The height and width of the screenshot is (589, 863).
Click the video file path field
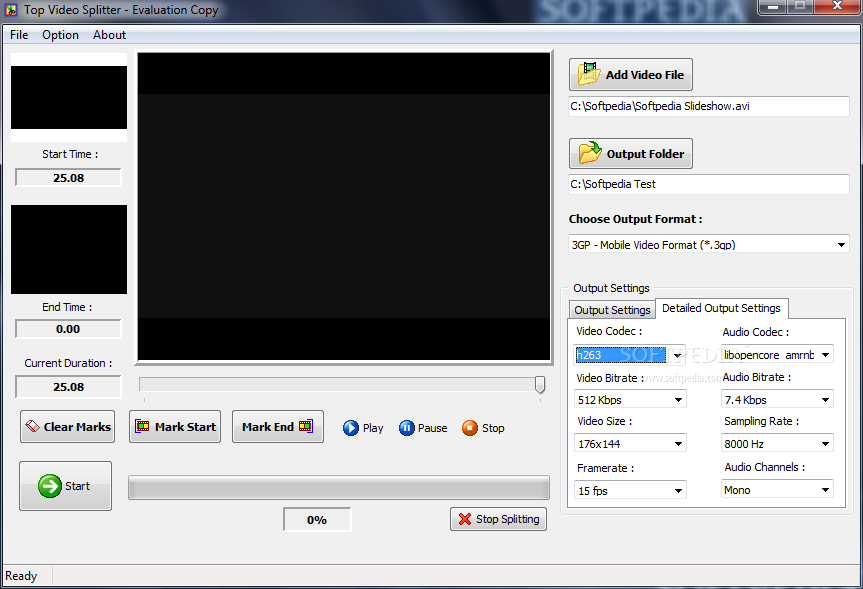point(708,106)
